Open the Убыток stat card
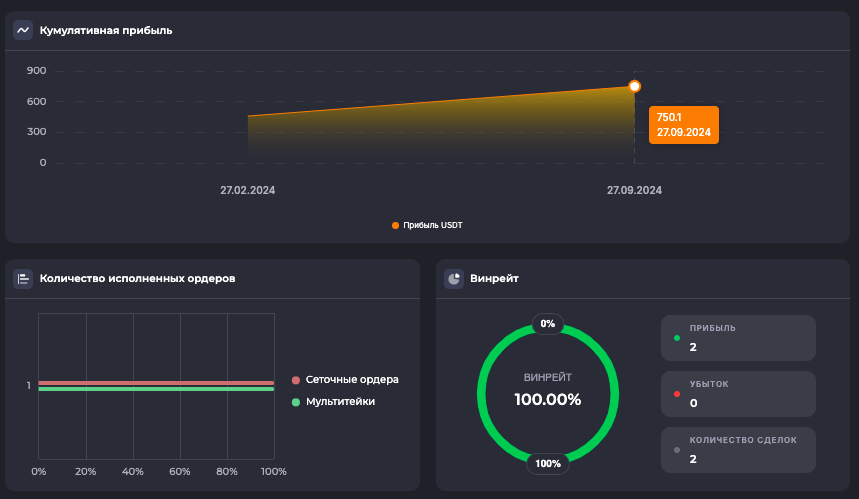 (x=738, y=394)
